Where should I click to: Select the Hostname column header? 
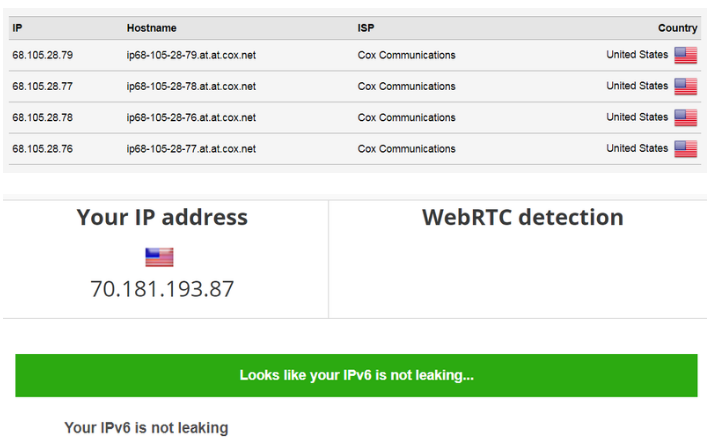coord(152,28)
